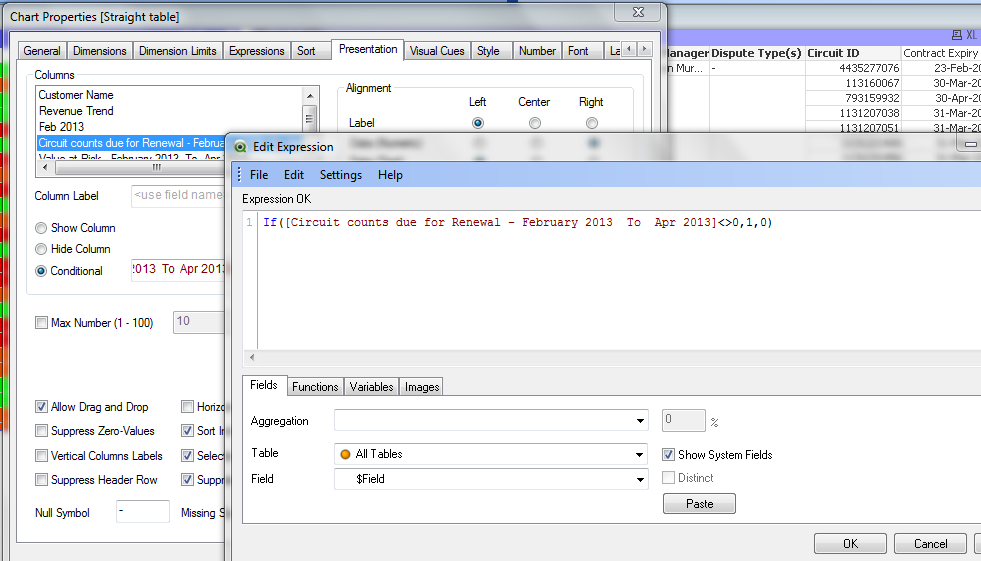The height and width of the screenshot is (561, 981).
Task: Select the Fields tab in Edit Expression
Action: point(263,385)
